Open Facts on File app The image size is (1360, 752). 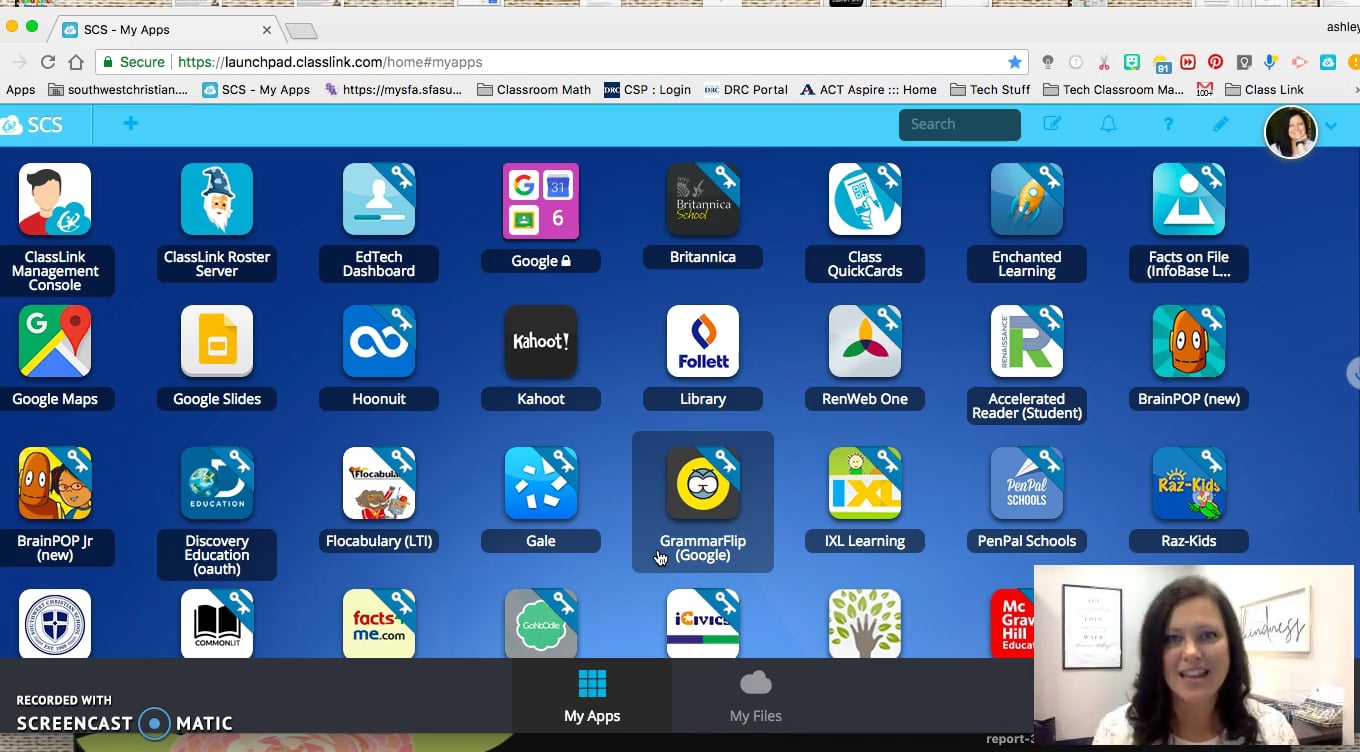(1189, 200)
